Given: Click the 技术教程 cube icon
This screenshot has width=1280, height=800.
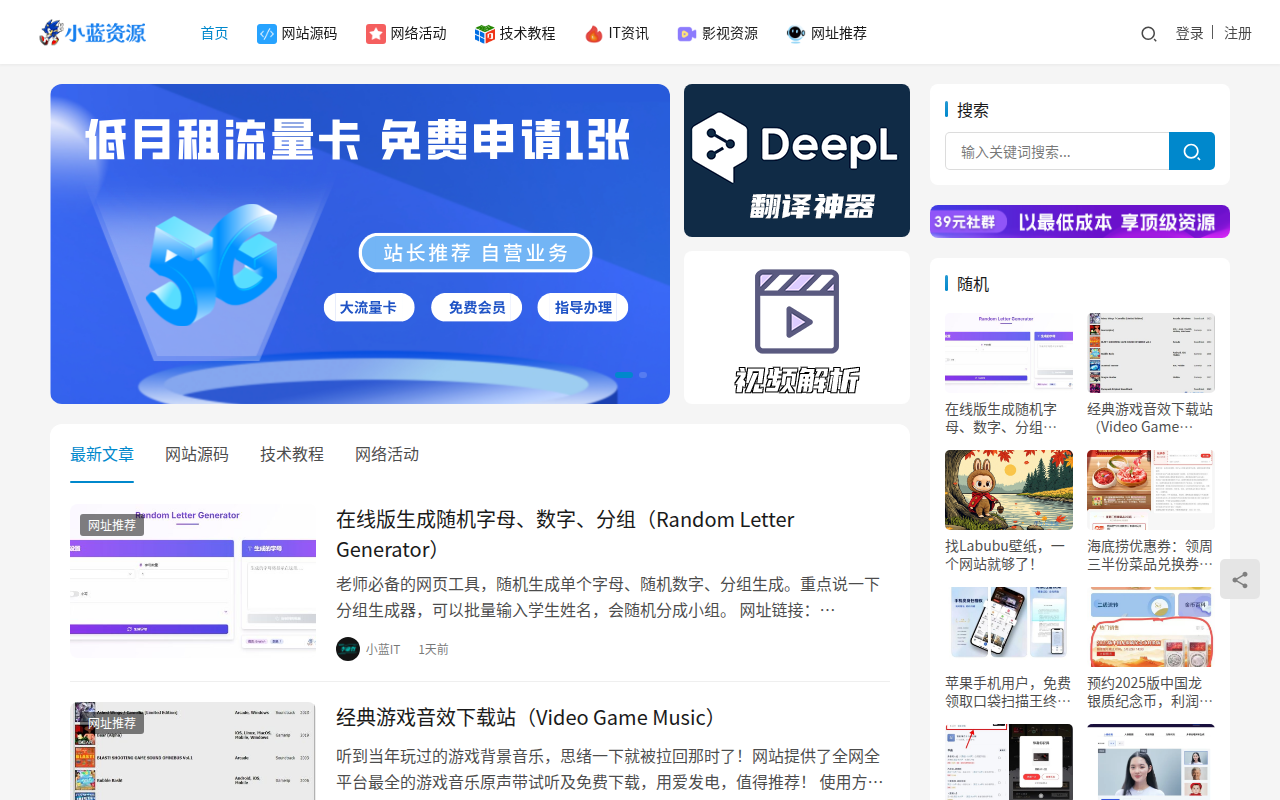Looking at the screenshot, I should (485, 34).
